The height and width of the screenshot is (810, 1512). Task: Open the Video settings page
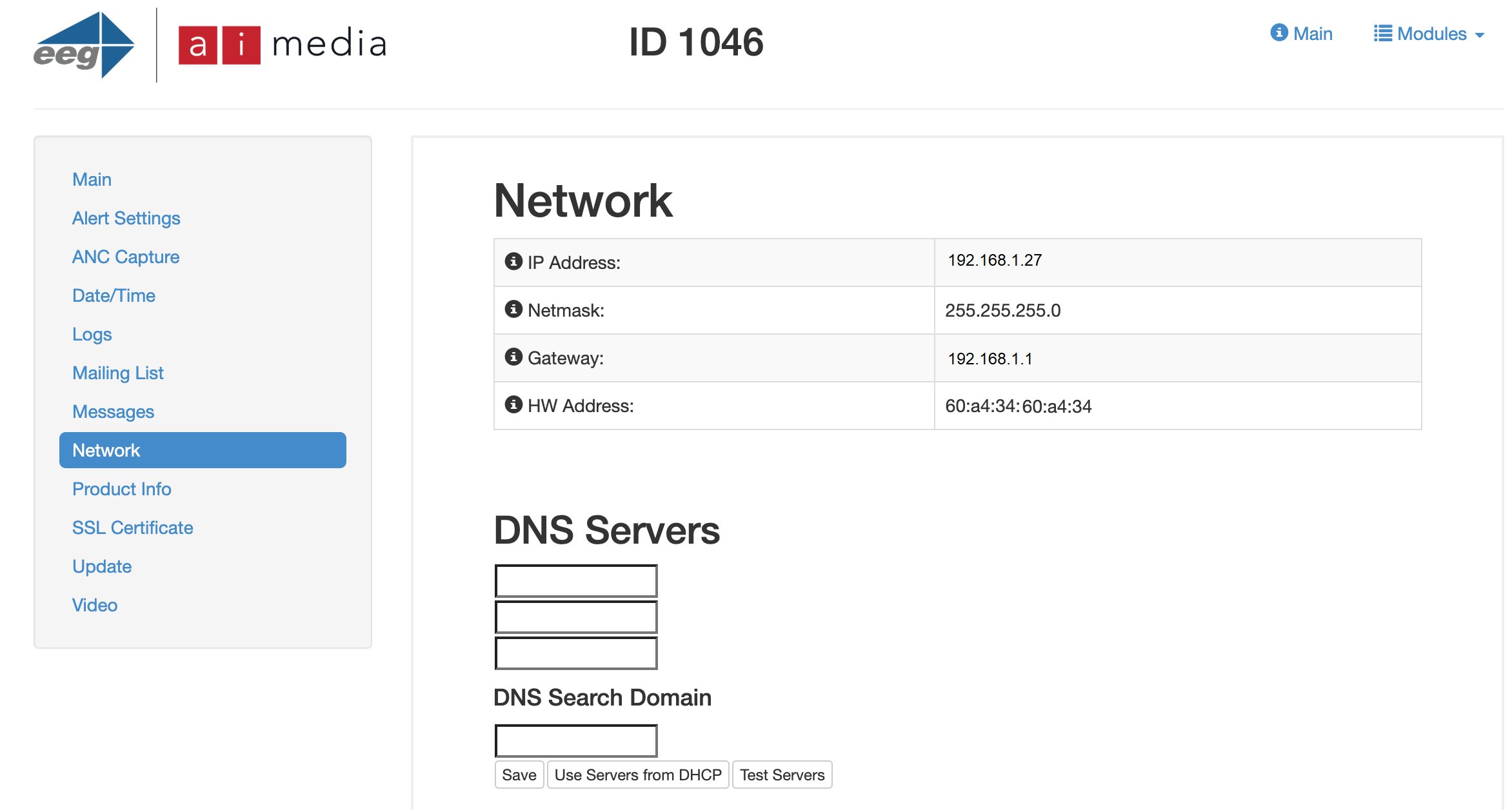95,605
